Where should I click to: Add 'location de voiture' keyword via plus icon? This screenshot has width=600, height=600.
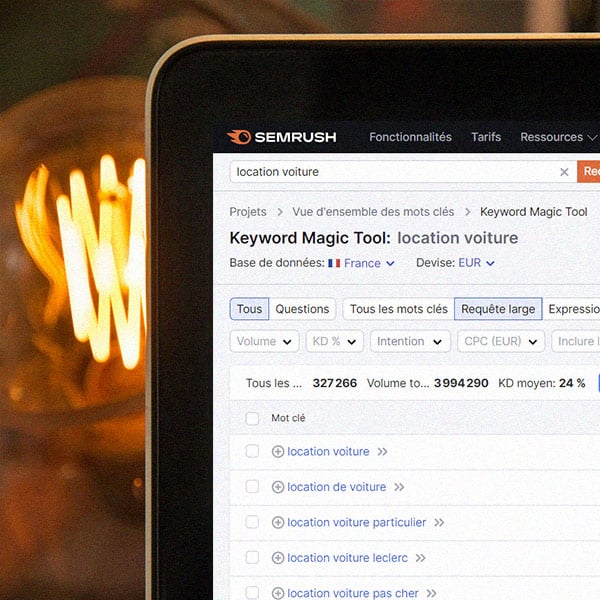[278, 487]
